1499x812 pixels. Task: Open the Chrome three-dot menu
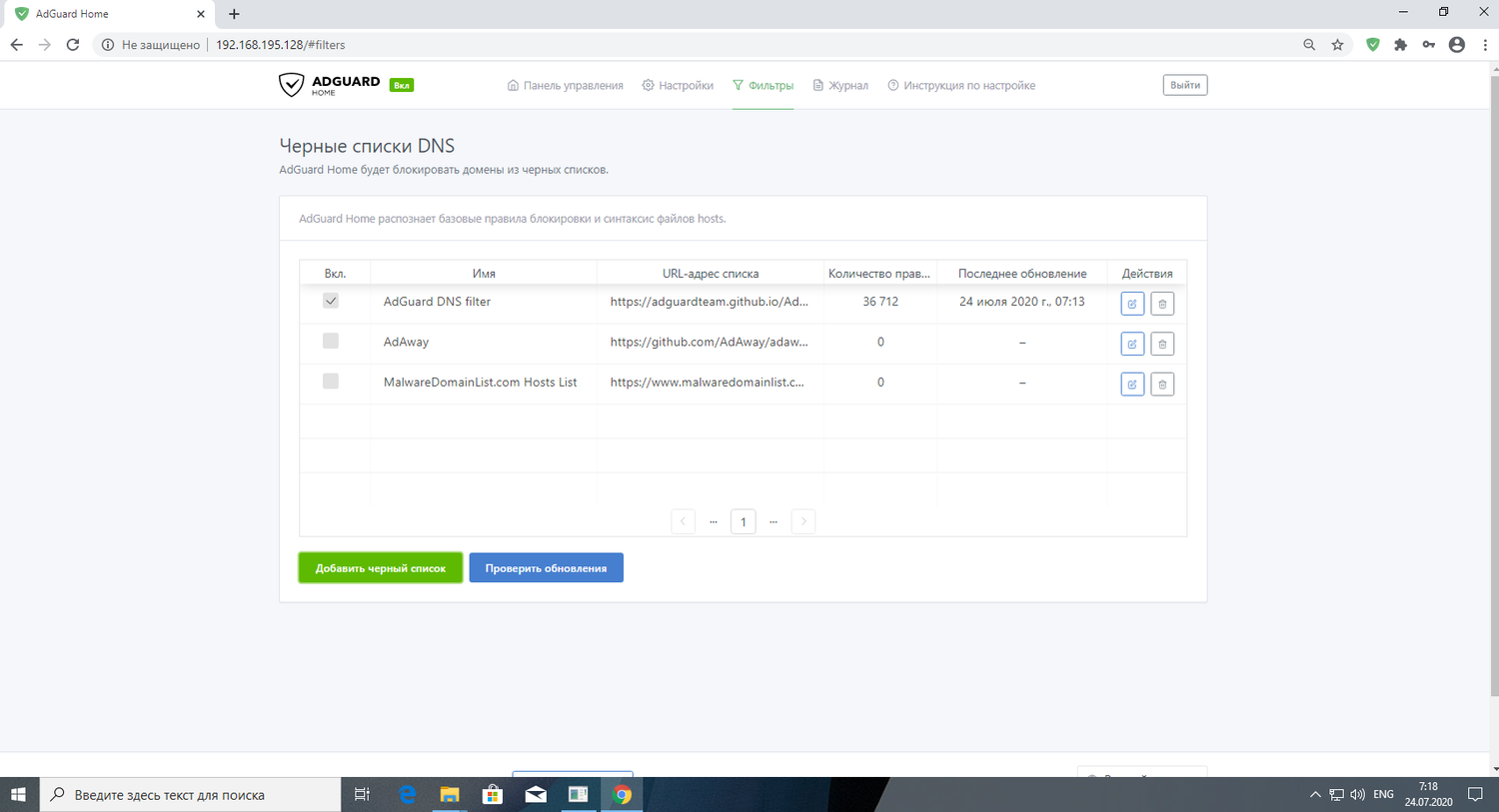click(1486, 45)
